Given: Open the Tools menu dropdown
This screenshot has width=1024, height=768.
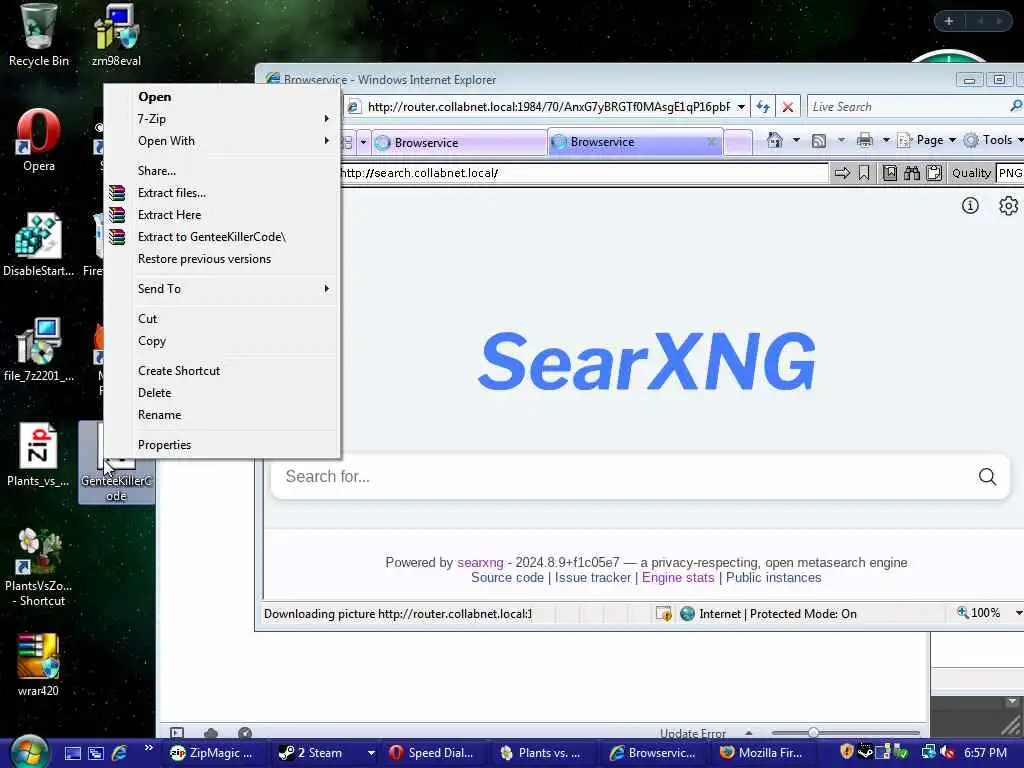Looking at the screenshot, I should pyautogui.click(x=993, y=140).
